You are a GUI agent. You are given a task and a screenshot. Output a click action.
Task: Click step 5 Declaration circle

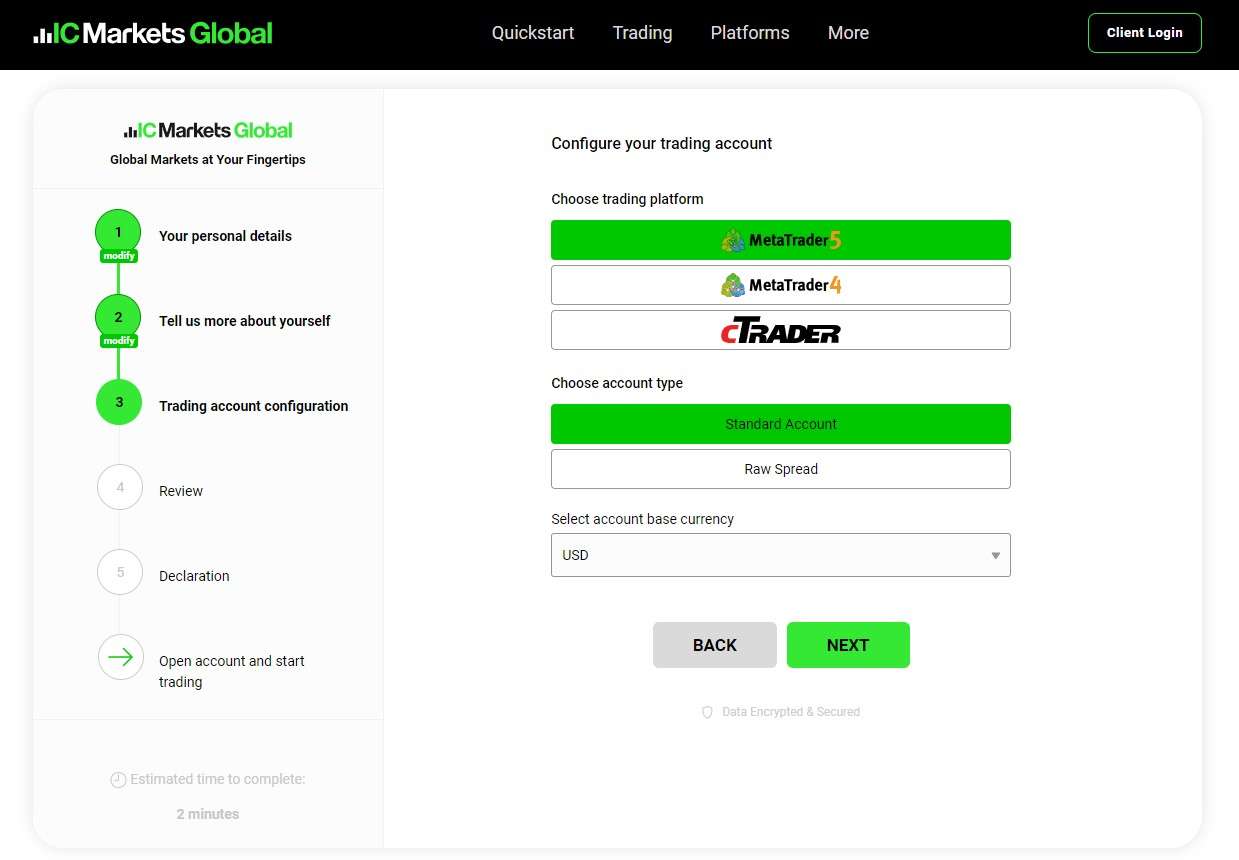coord(120,572)
